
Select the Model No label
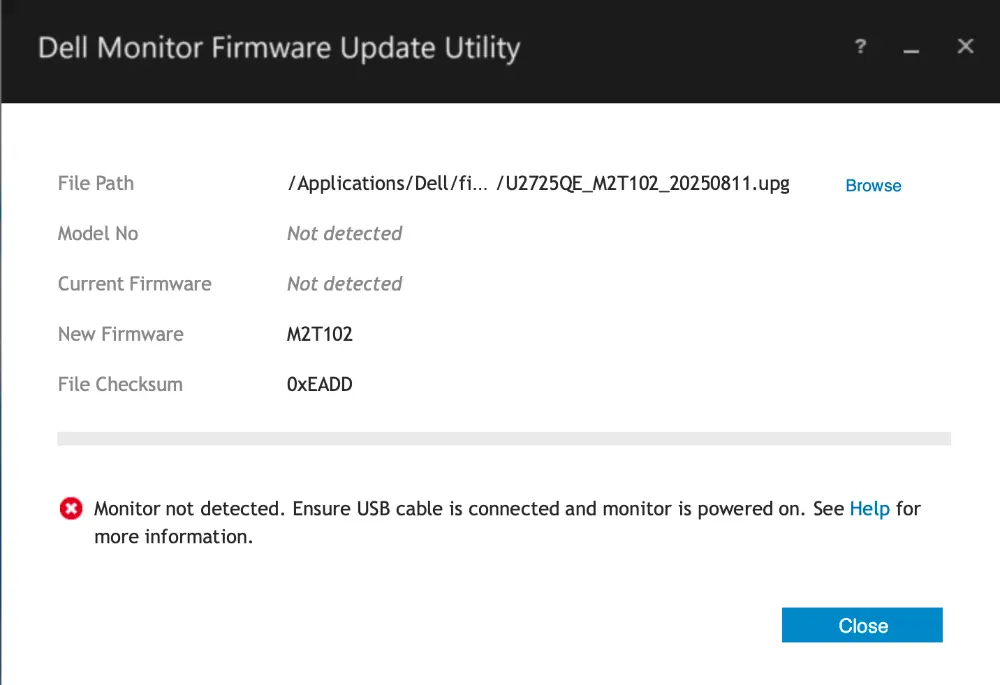(98, 234)
